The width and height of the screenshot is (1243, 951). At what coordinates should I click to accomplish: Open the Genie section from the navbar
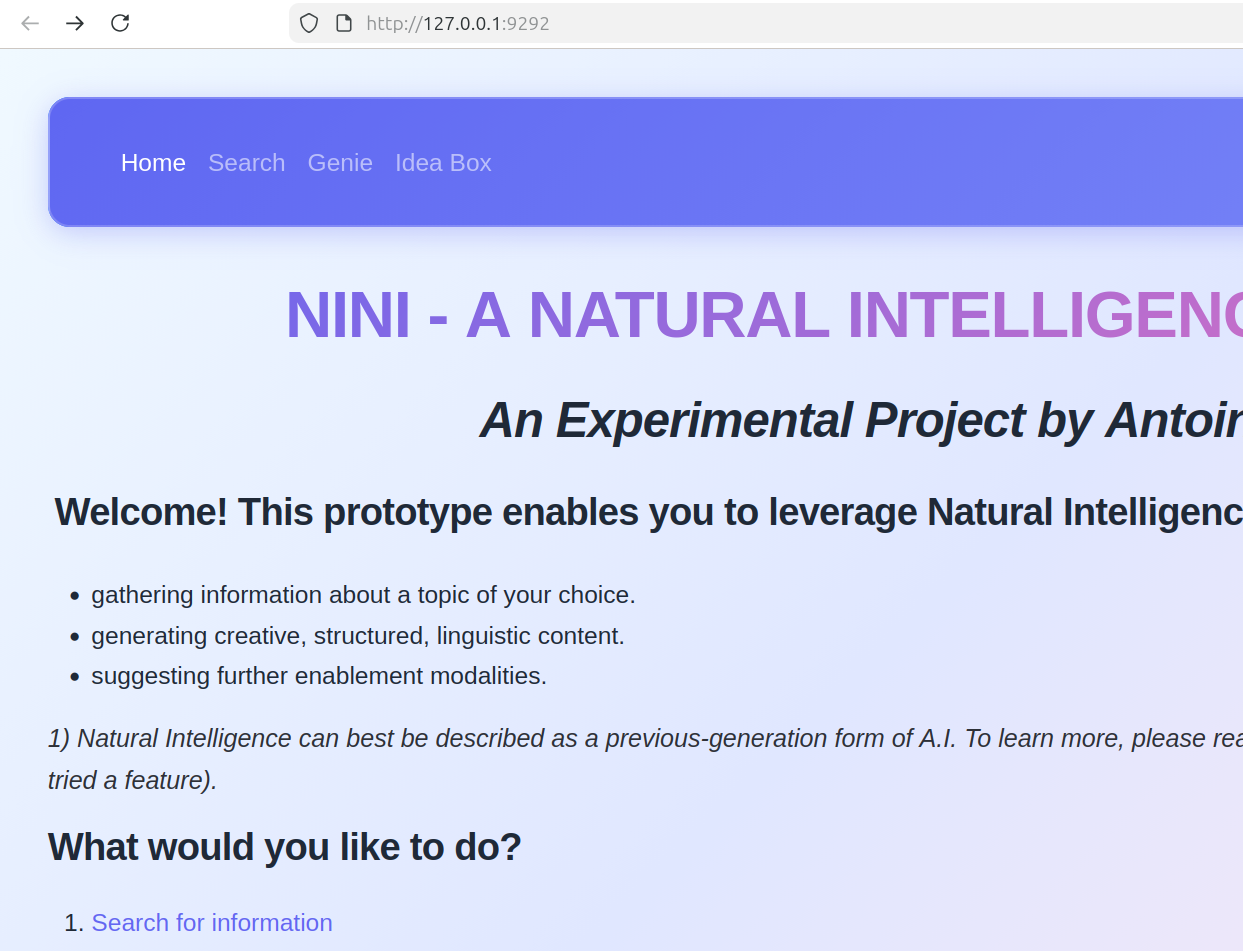340,162
